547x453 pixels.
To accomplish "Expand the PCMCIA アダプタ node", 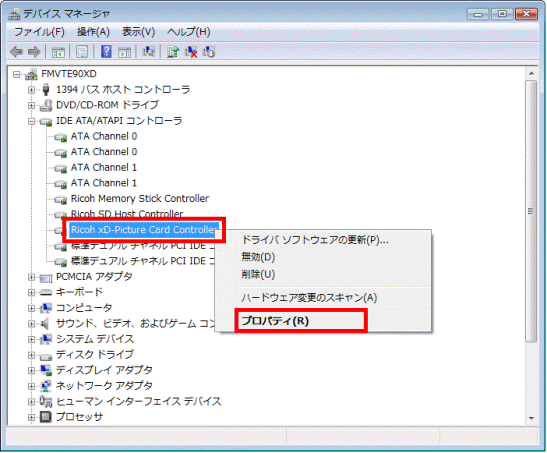I will click(x=31, y=277).
